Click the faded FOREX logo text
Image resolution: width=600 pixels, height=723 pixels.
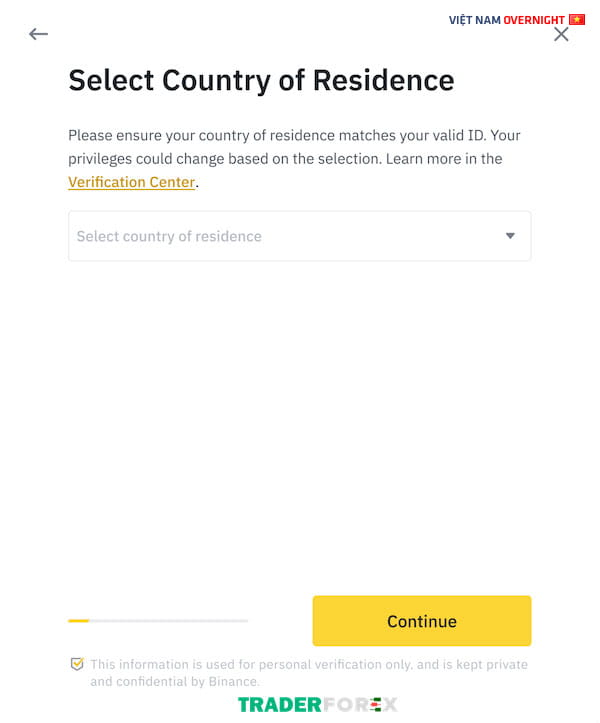point(360,705)
